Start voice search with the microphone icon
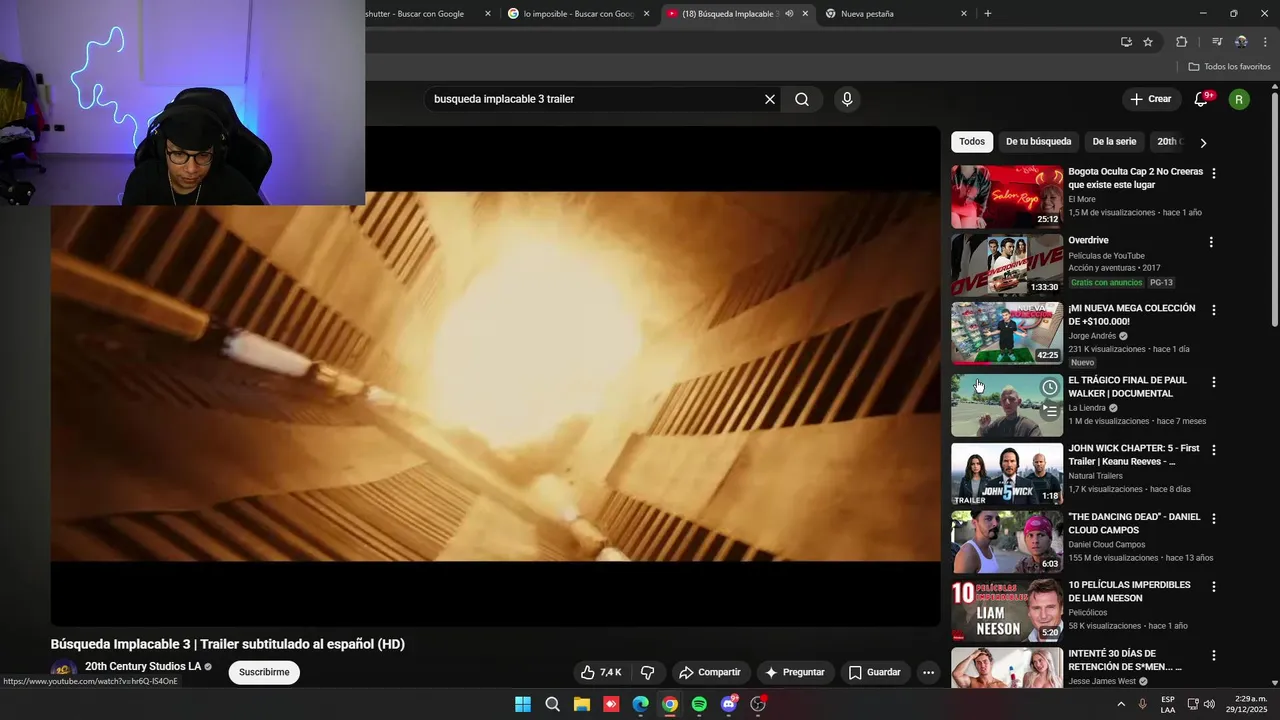Viewport: 1280px width, 720px height. (847, 99)
